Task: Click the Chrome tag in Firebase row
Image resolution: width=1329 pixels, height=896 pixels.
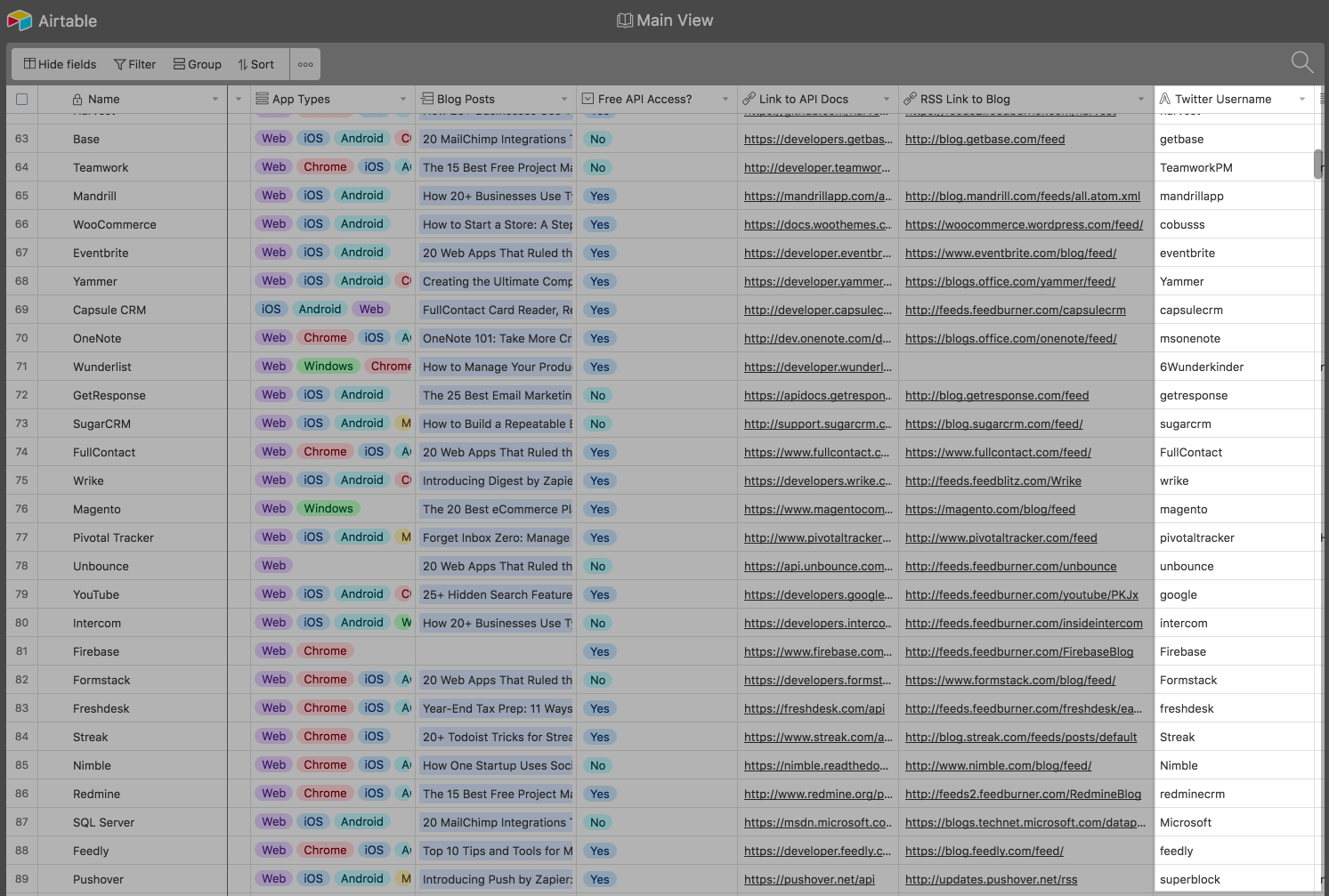Action: click(x=325, y=651)
